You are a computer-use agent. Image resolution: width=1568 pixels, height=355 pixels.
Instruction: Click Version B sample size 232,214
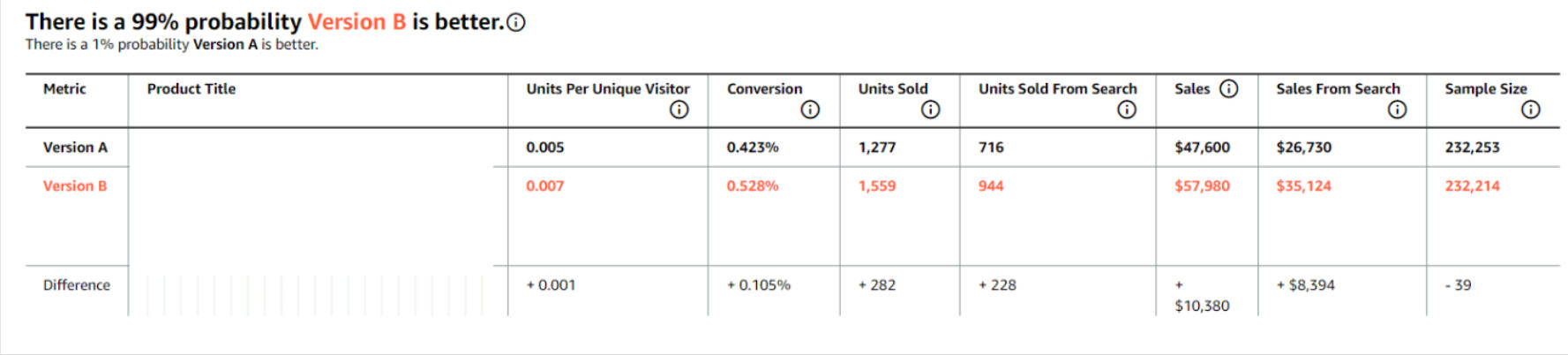pos(1472,186)
